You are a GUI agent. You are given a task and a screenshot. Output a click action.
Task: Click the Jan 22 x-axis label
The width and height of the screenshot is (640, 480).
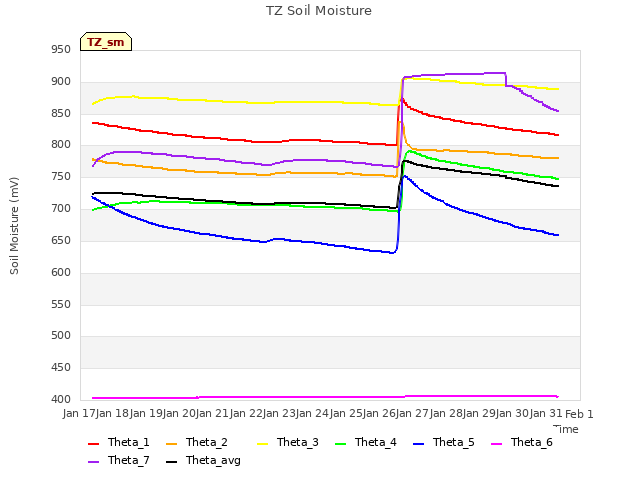[245, 414]
